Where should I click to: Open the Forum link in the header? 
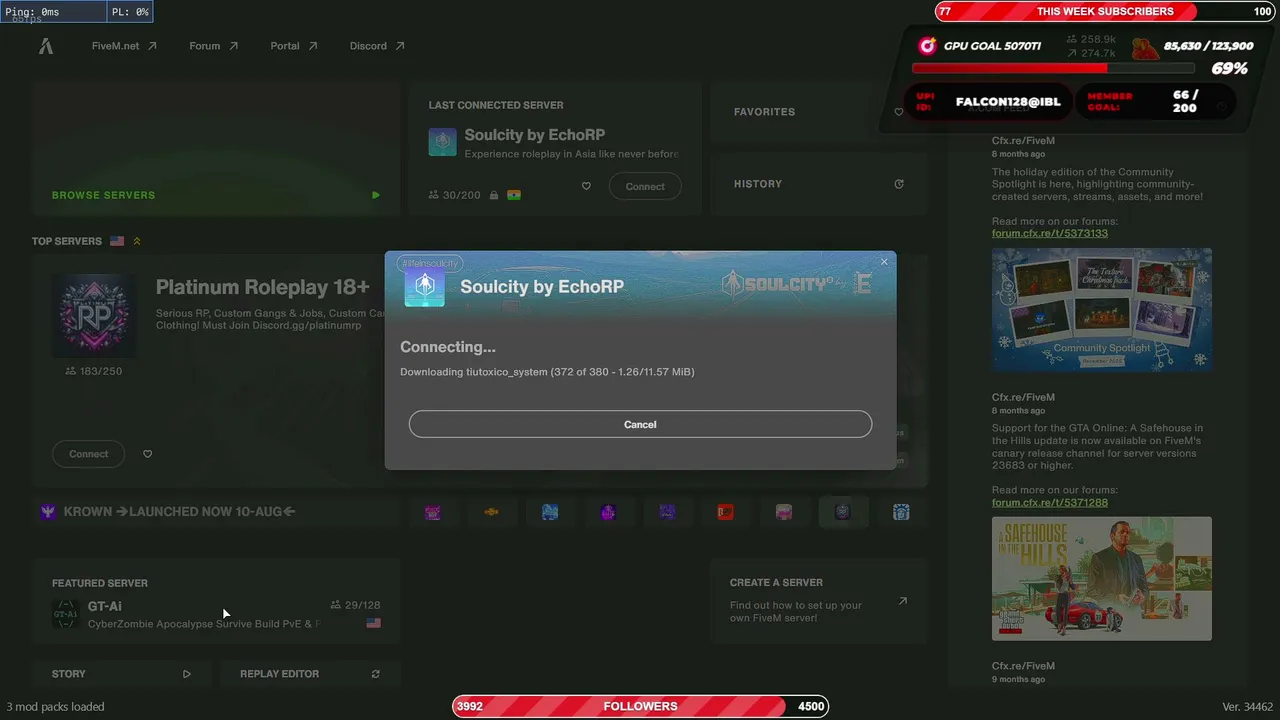click(213, 46)
